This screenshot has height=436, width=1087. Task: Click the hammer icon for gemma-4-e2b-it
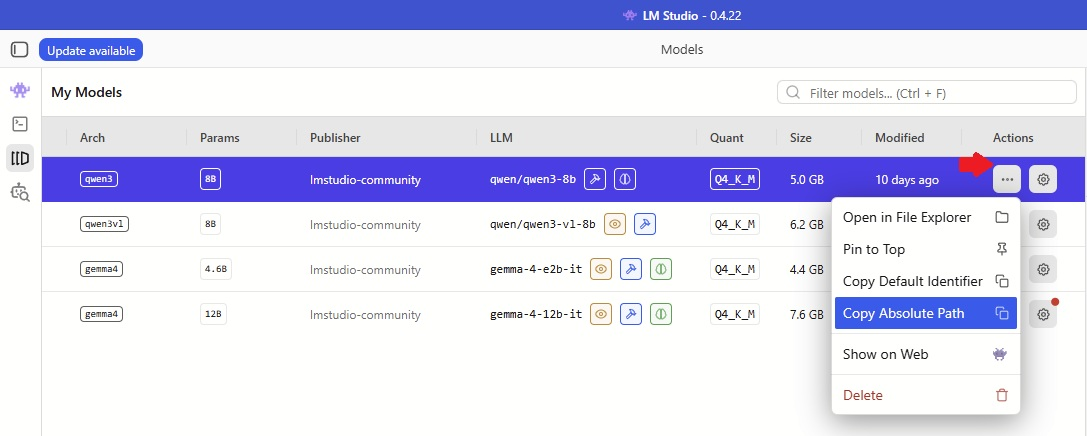(631, 270)
